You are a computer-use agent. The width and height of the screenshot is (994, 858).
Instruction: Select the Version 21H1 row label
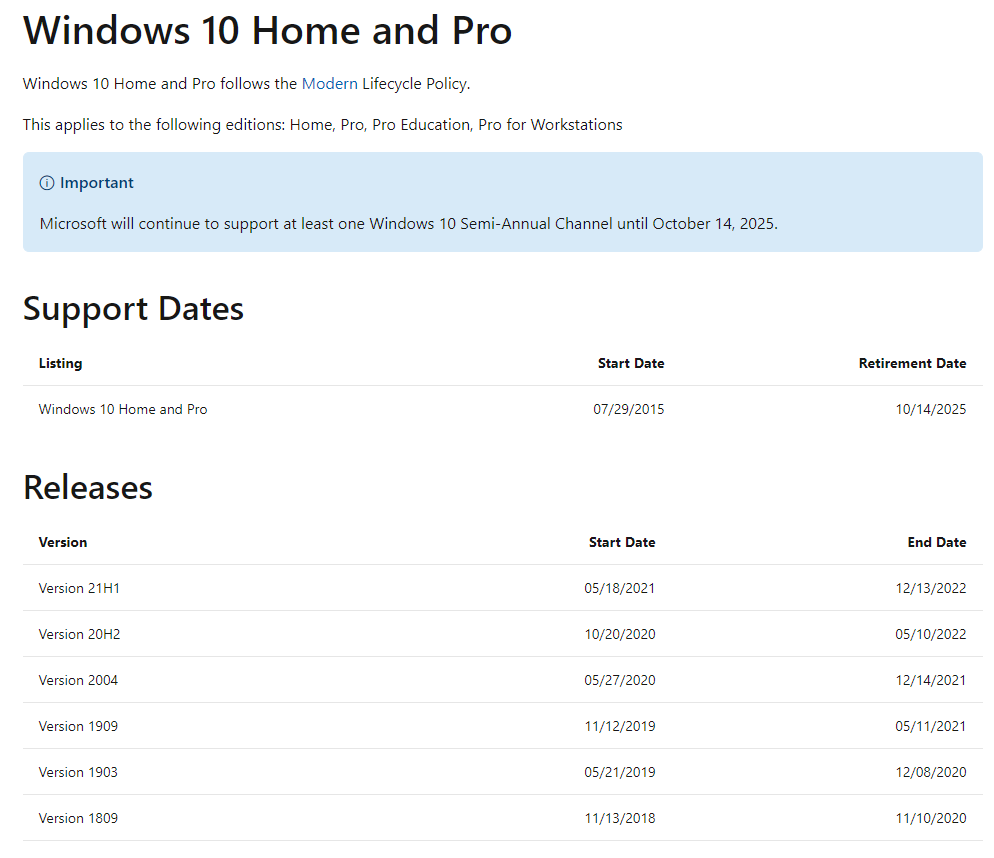tap(79, 588)
